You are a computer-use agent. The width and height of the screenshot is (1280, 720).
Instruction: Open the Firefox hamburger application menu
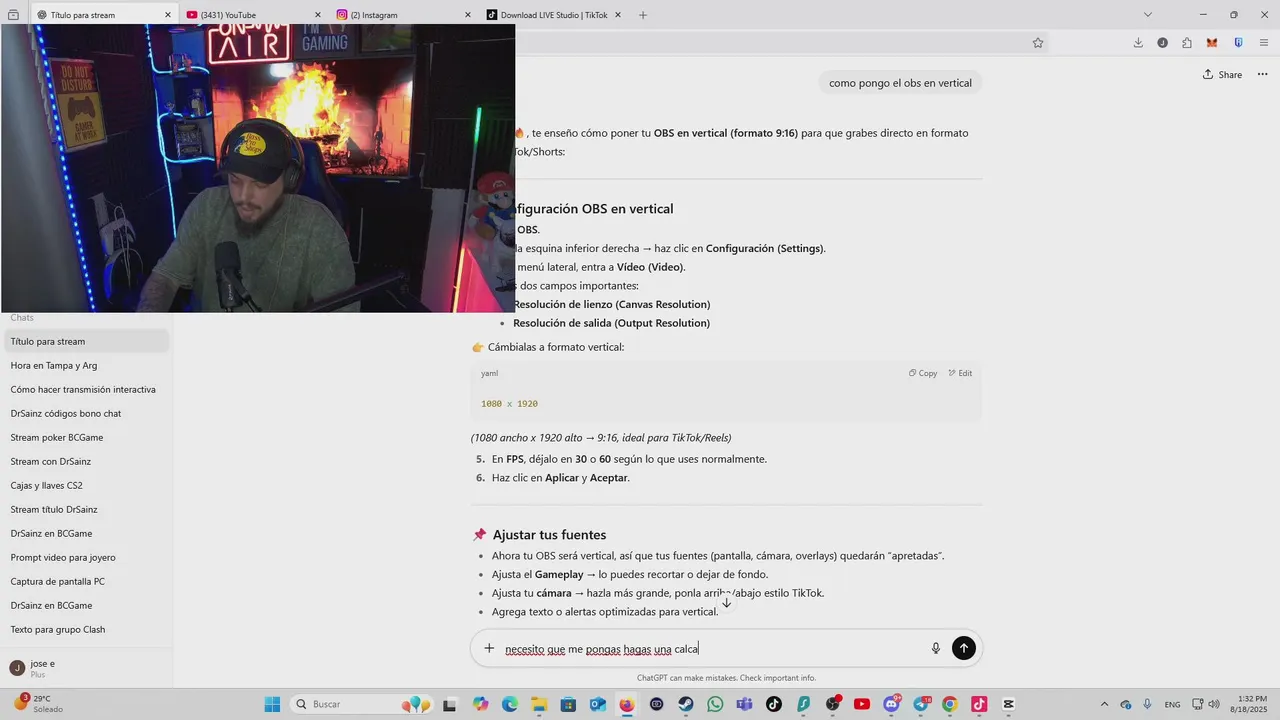coord(1264,43)
